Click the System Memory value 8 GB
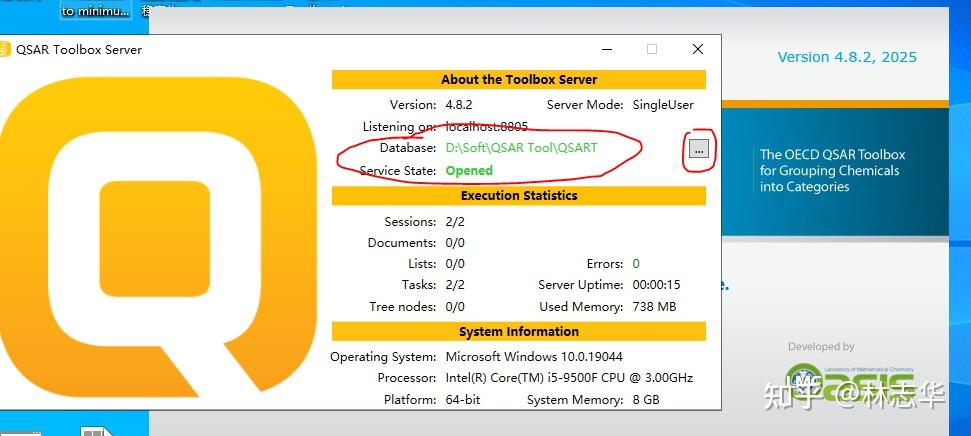This screenshot has height=436, width=971. tap(646, 399)
